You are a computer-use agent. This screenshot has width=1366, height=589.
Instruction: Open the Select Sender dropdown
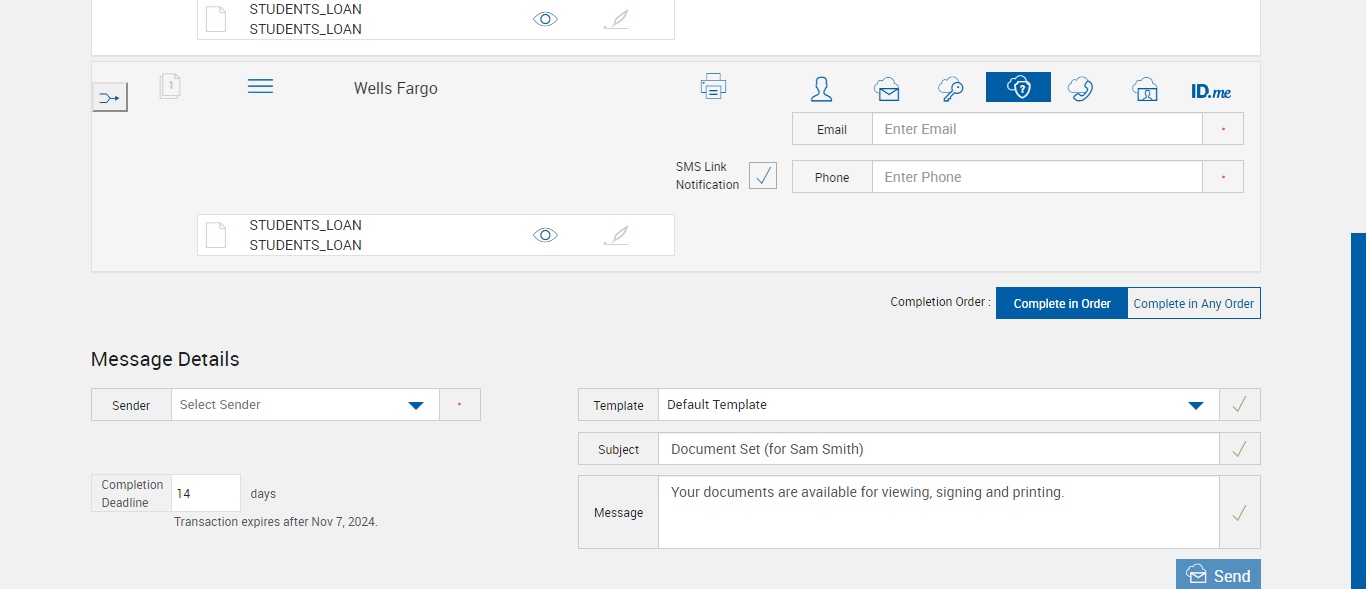pos(305,405)
